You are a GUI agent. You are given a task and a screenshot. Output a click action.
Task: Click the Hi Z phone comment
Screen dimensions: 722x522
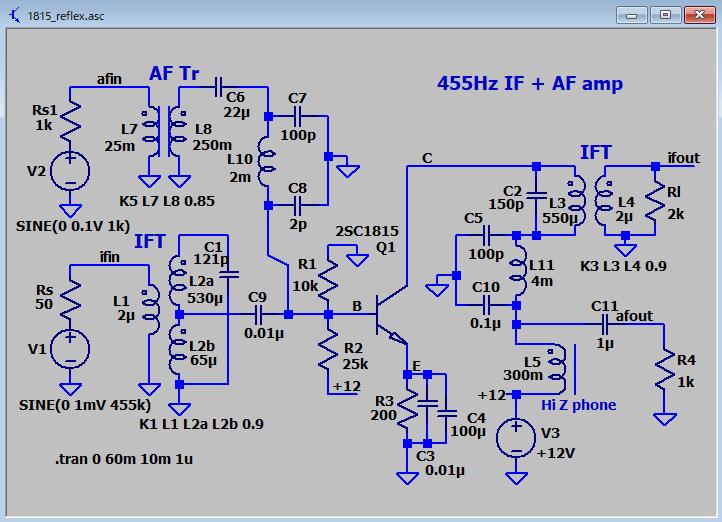click(578, 405)
